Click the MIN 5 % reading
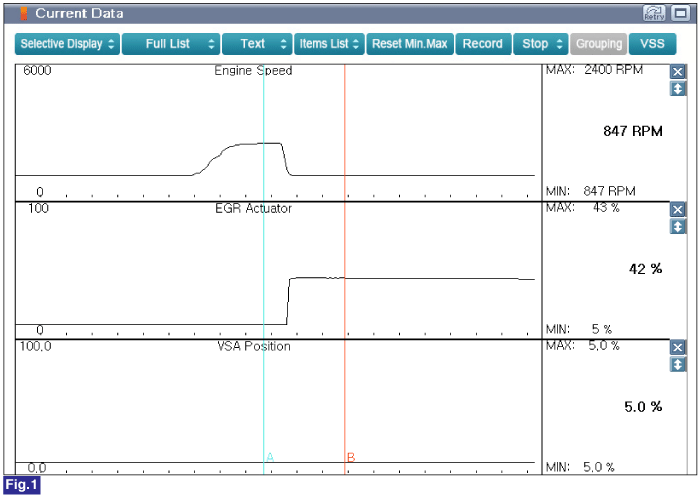 [x=579, y=329]
